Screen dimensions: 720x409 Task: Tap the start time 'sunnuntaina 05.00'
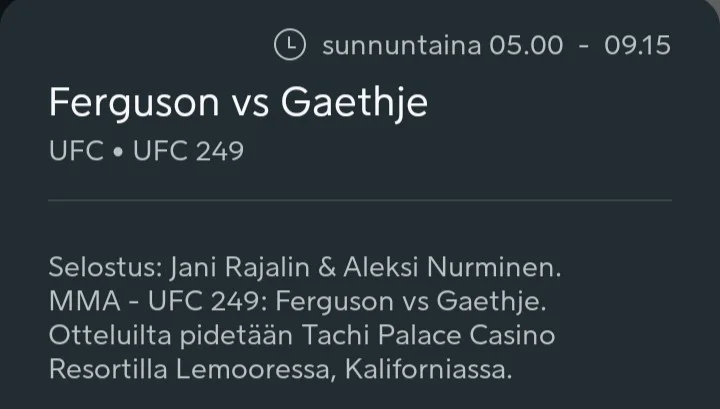coord(442,46)
